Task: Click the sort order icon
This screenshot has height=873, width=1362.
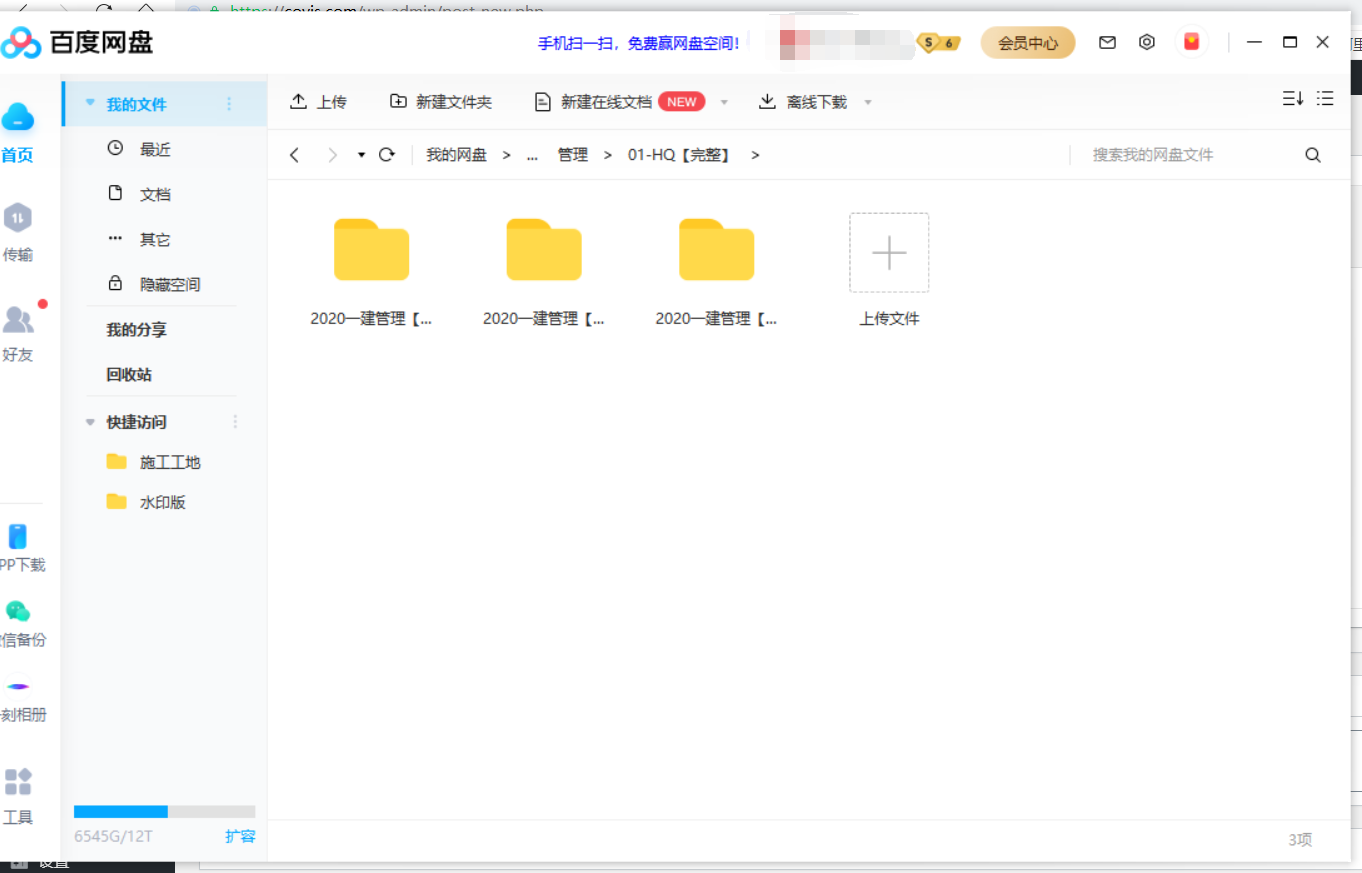Action: coord(1293,98)
